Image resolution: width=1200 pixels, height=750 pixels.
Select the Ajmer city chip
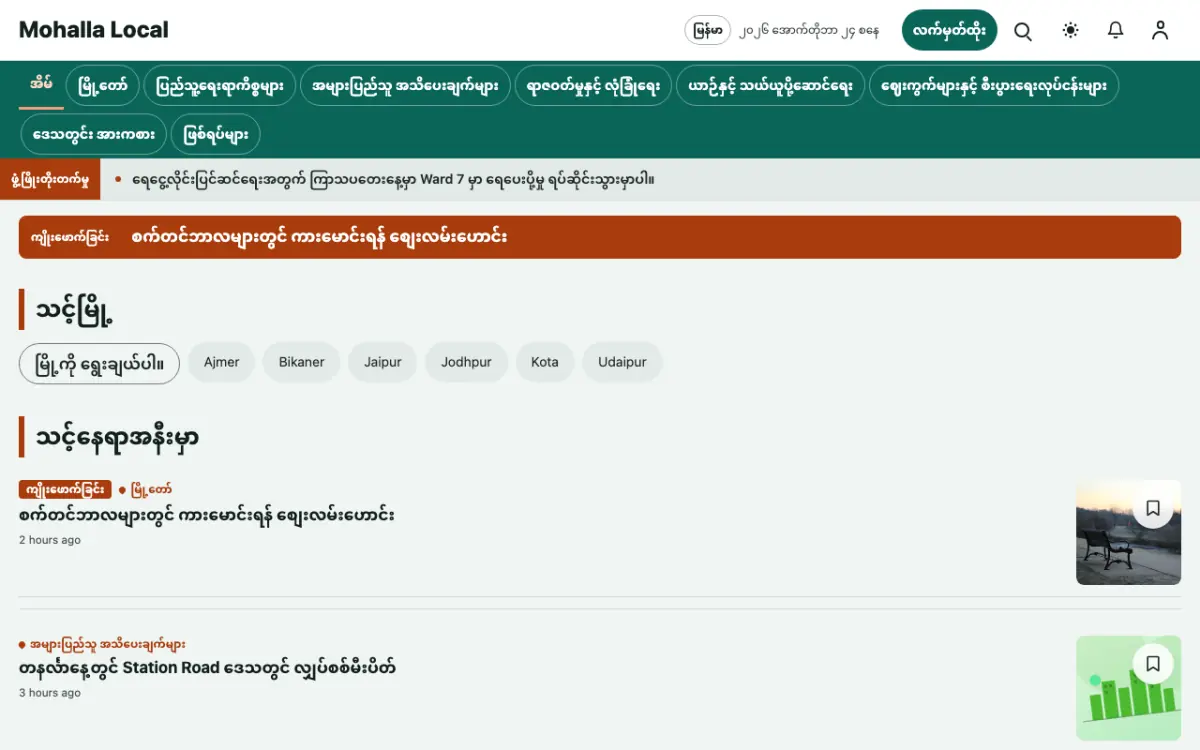point(222,362)
